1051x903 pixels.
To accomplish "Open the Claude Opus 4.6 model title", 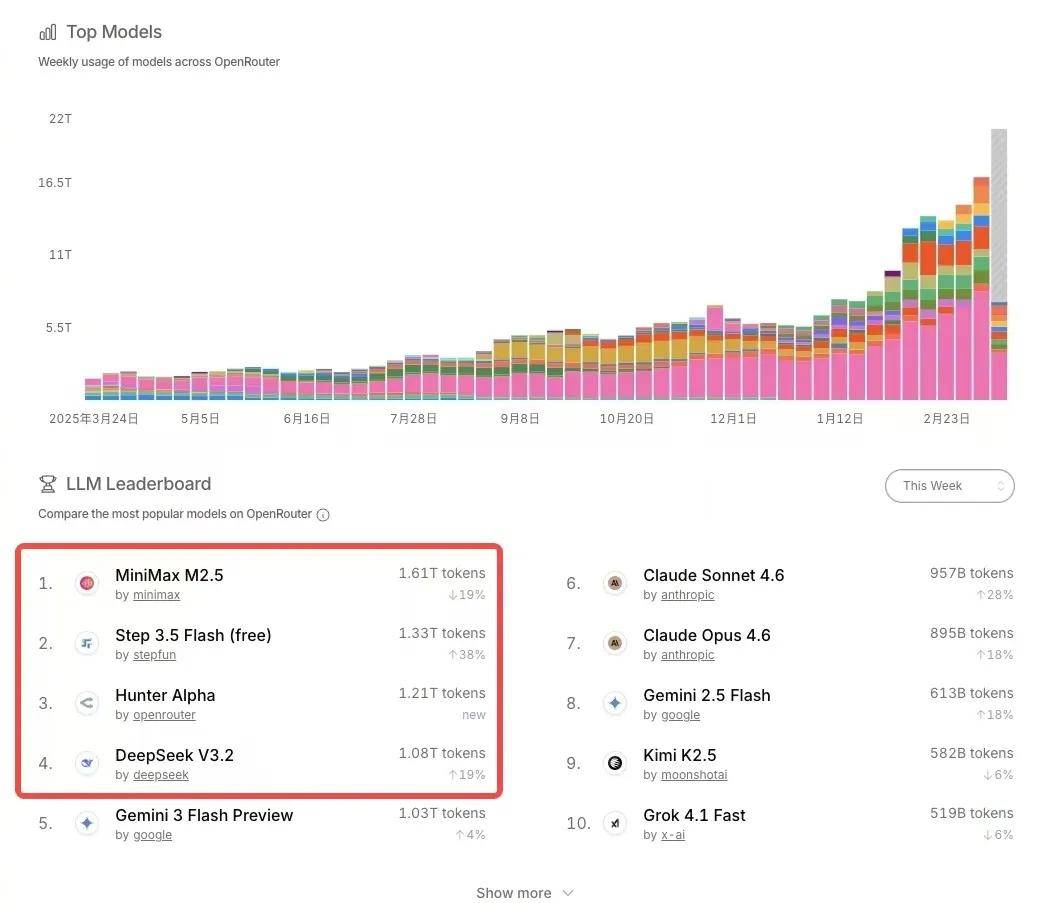I will point(706,636).
